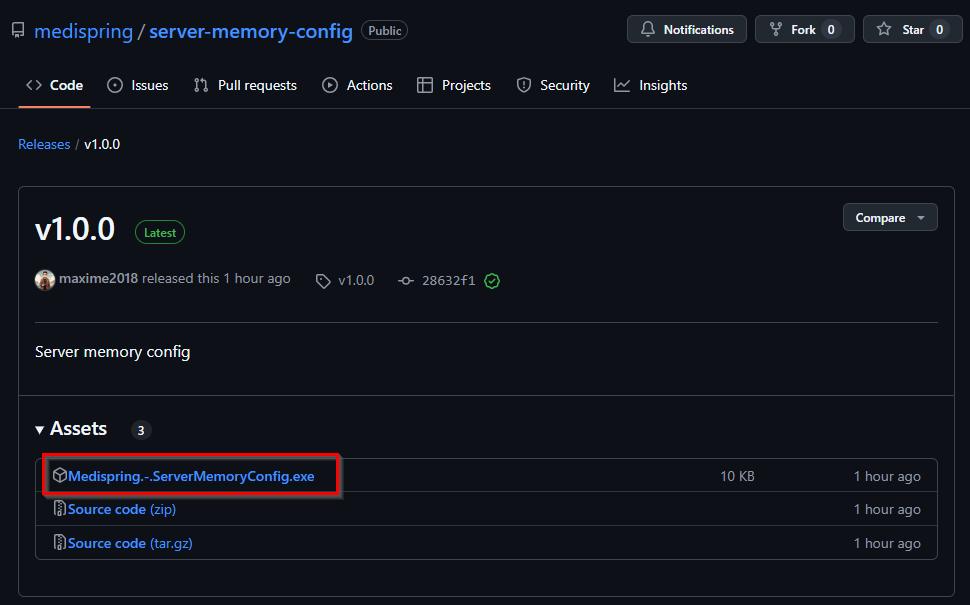
Task: Click the green verified check icon
Action: coord(492,281)
